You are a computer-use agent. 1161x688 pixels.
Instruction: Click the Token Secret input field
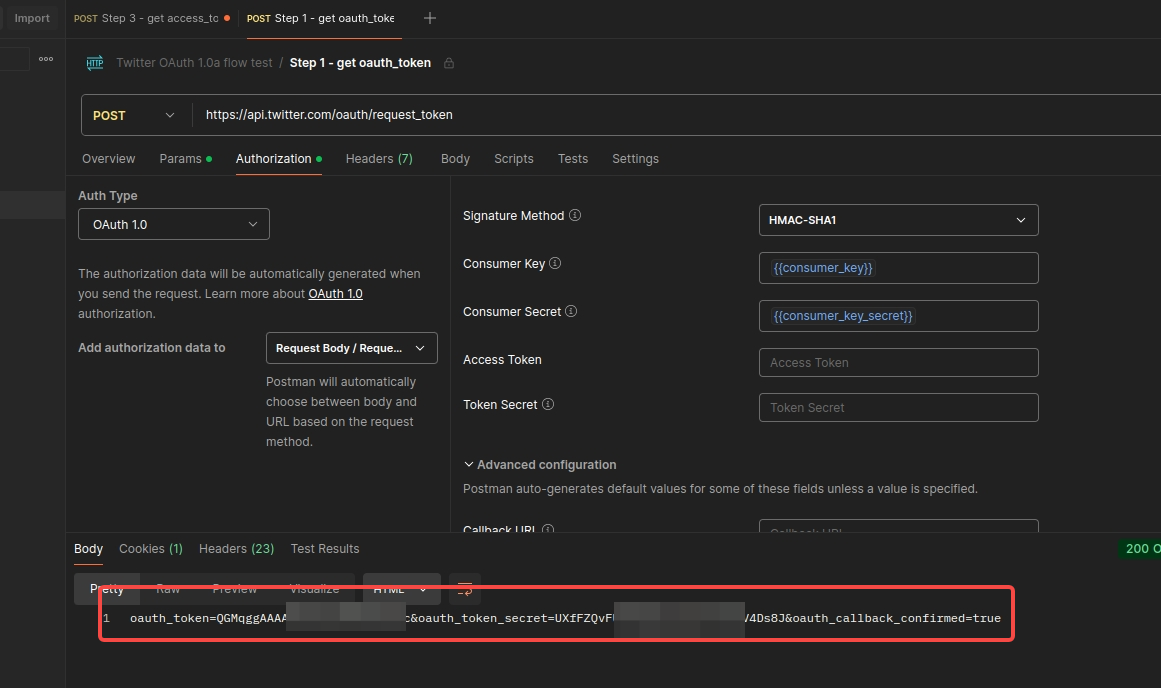coord(898,407)
